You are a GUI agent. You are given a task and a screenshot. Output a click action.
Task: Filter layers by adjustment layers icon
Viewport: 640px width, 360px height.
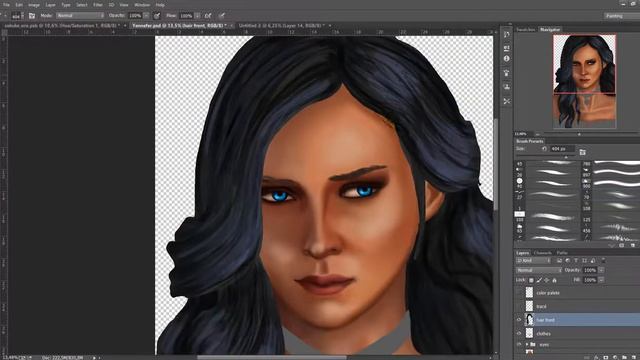tap(568, 260)
